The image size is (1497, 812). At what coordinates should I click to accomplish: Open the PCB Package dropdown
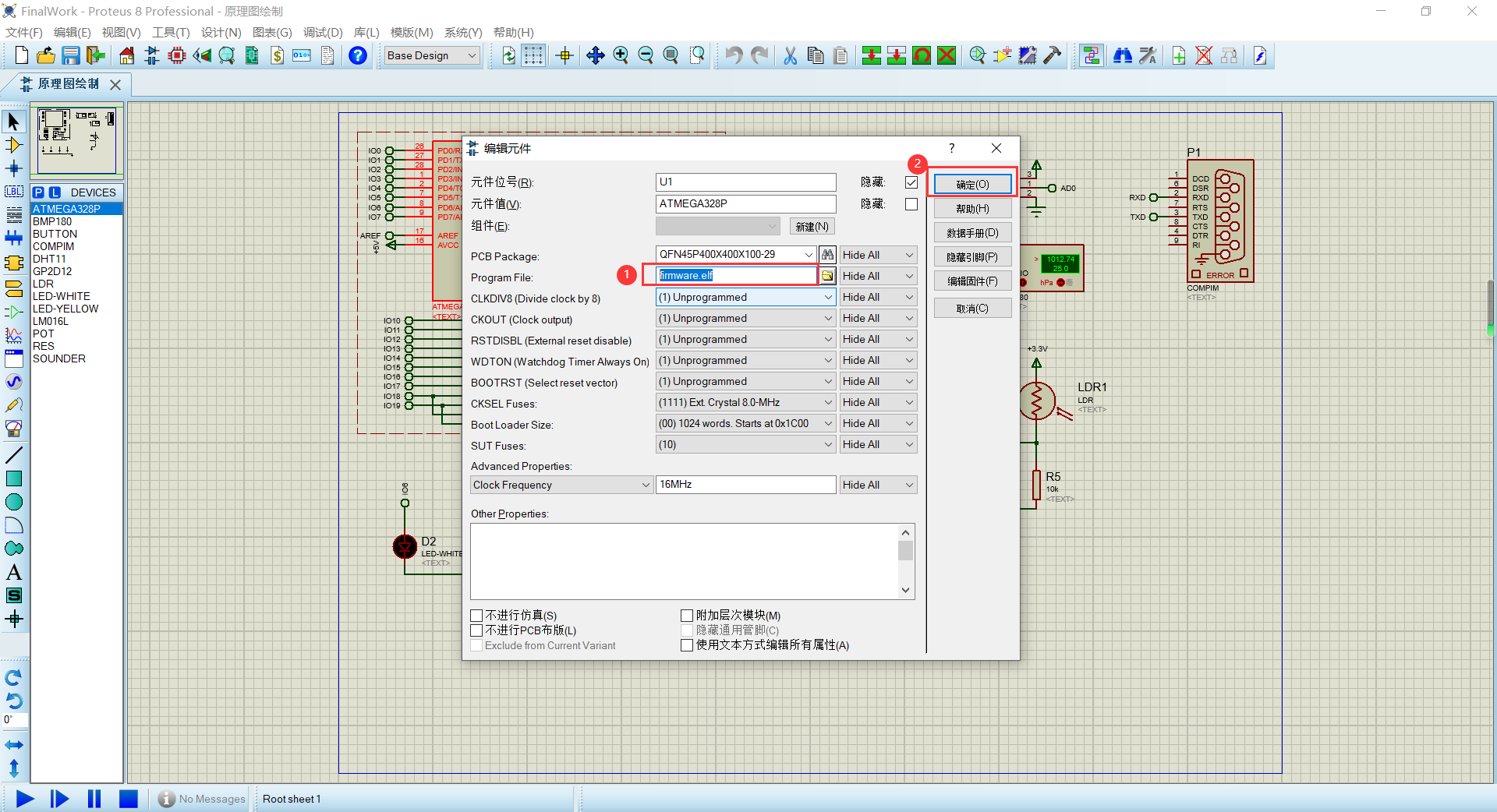click(x=809, y=255)
